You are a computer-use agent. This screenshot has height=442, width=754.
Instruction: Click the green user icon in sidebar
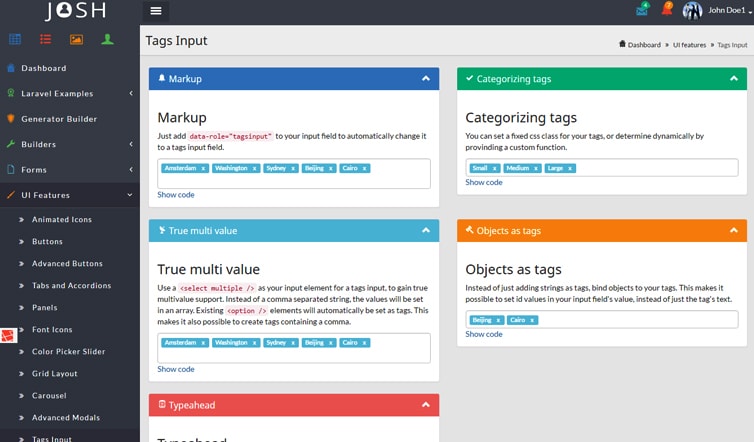(x=107, y=40)
